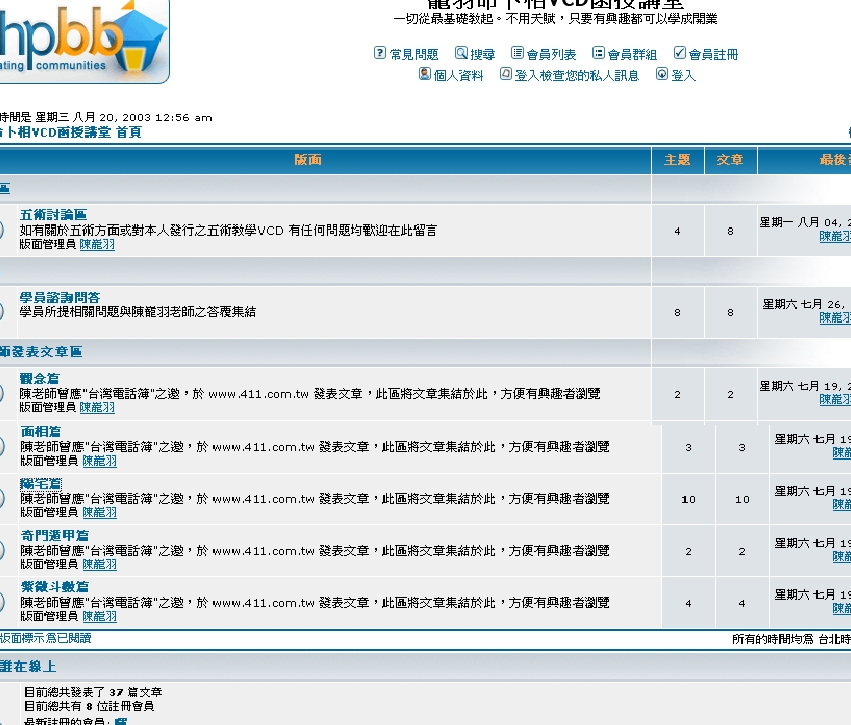Click the 搜尋 search icon

tap(461, 53)
